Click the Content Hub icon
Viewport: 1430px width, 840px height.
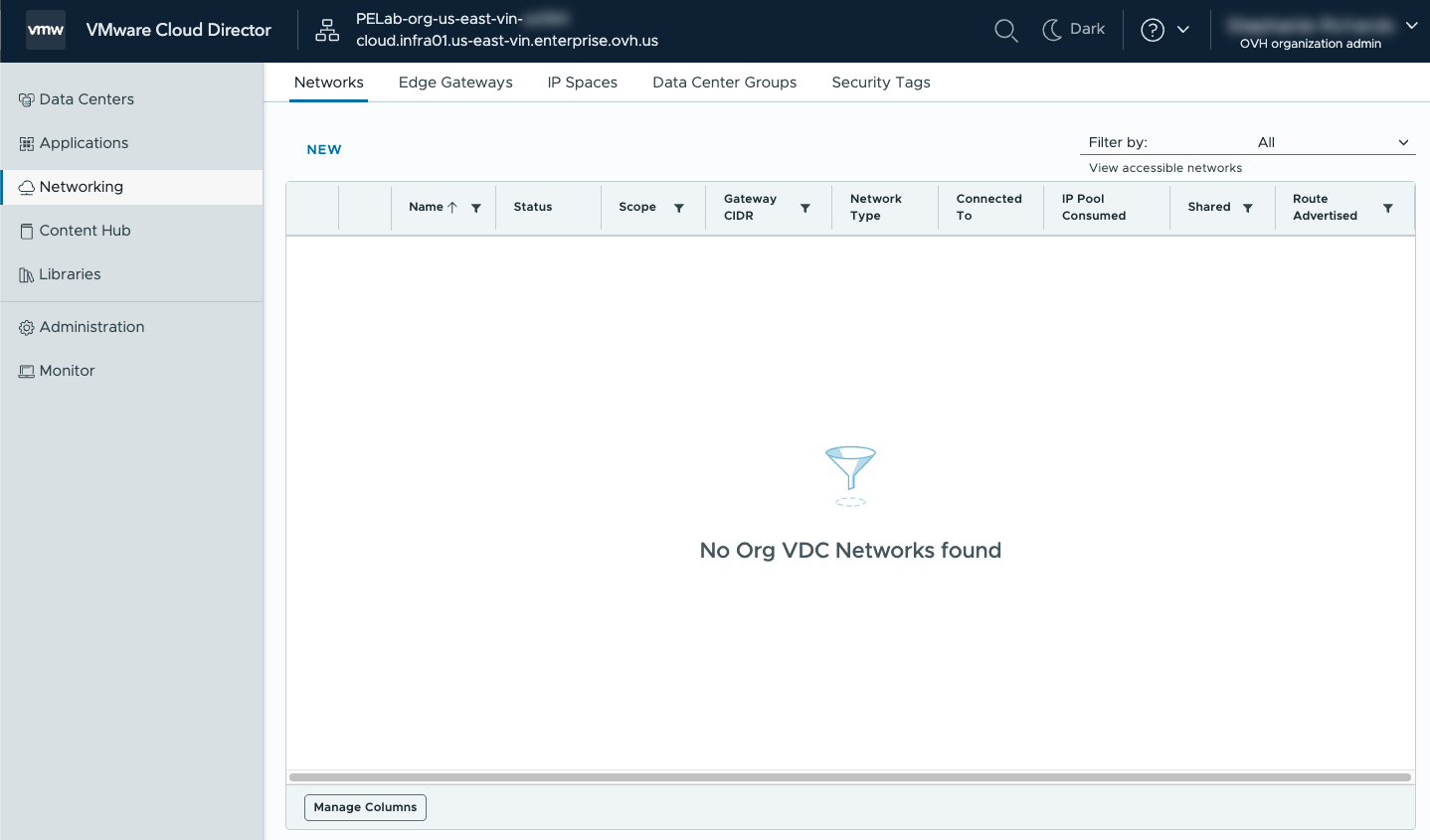27,231
